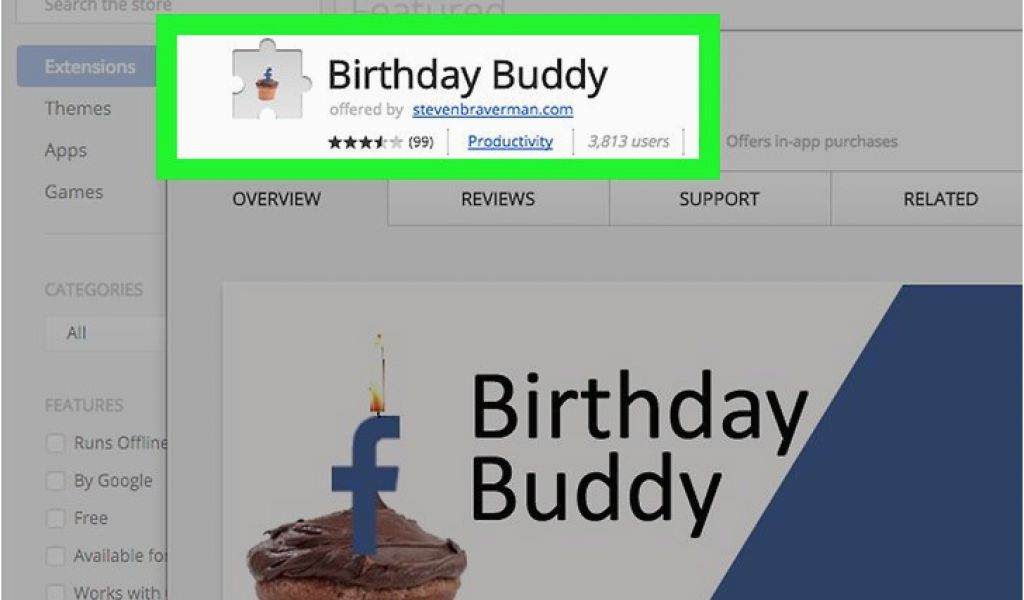Click the Search the store field

pyautogui.click(x=168, y=9)
